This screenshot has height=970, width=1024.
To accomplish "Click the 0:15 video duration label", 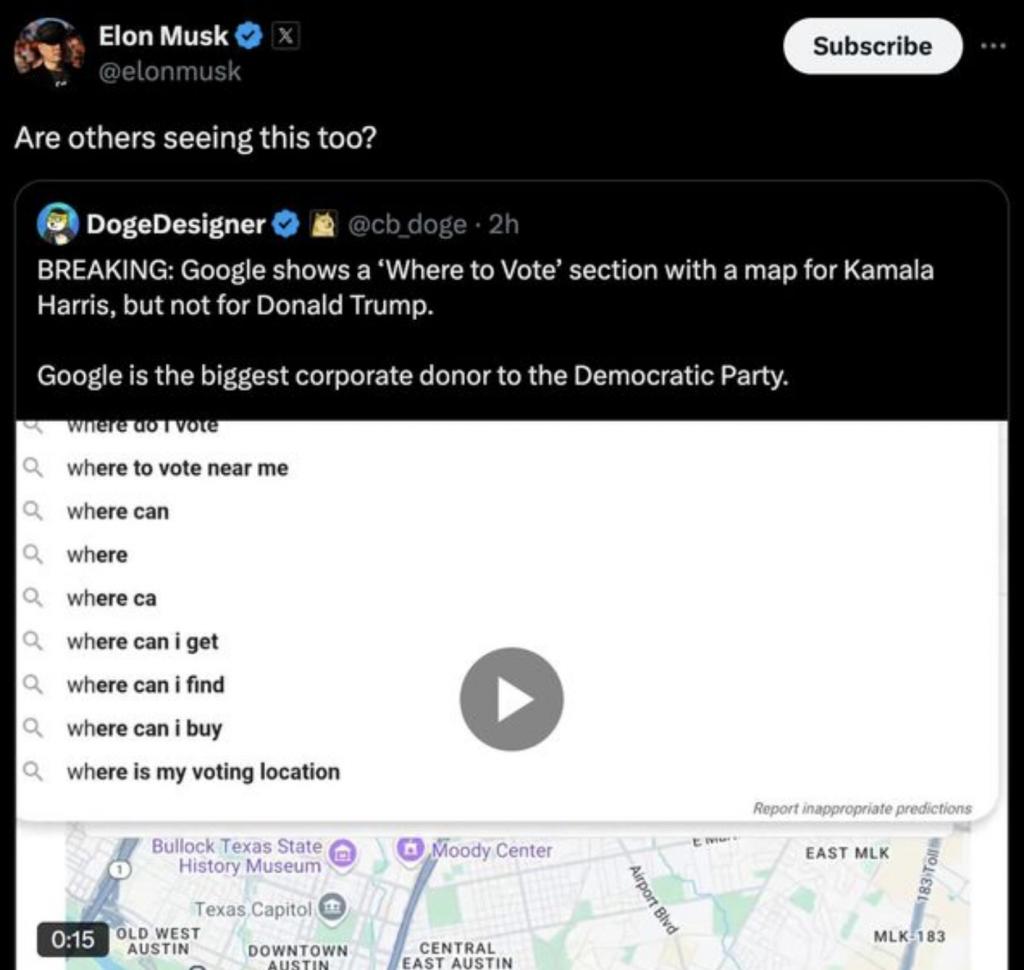I will coord(72,939).
